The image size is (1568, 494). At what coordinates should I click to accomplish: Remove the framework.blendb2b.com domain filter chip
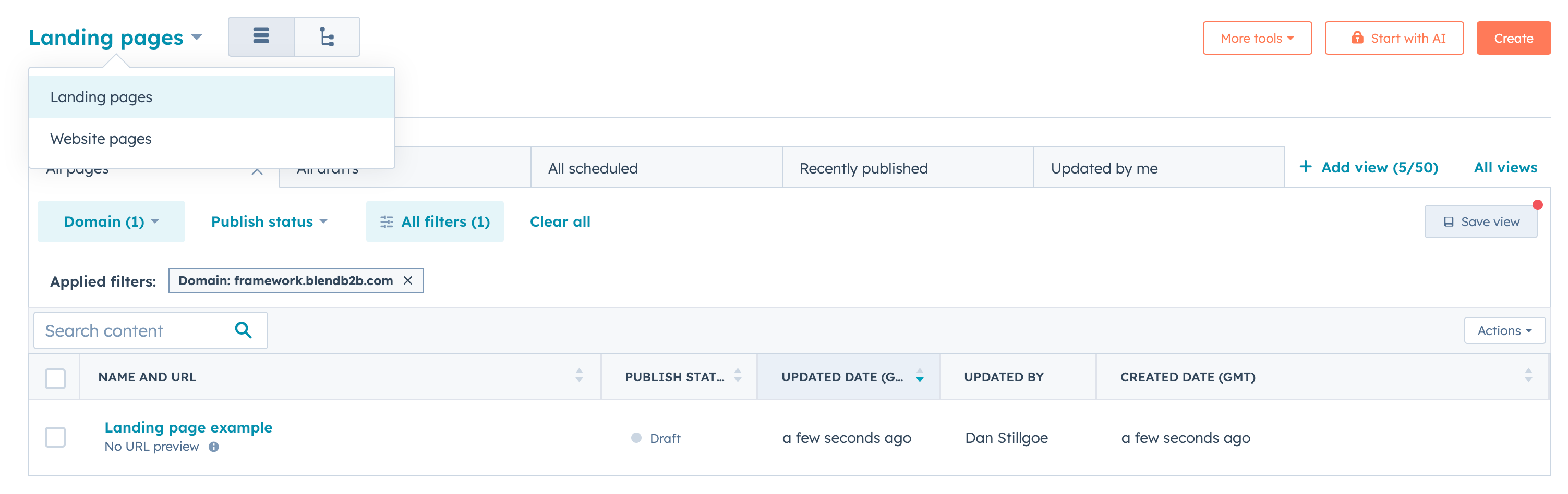[409, 280]
